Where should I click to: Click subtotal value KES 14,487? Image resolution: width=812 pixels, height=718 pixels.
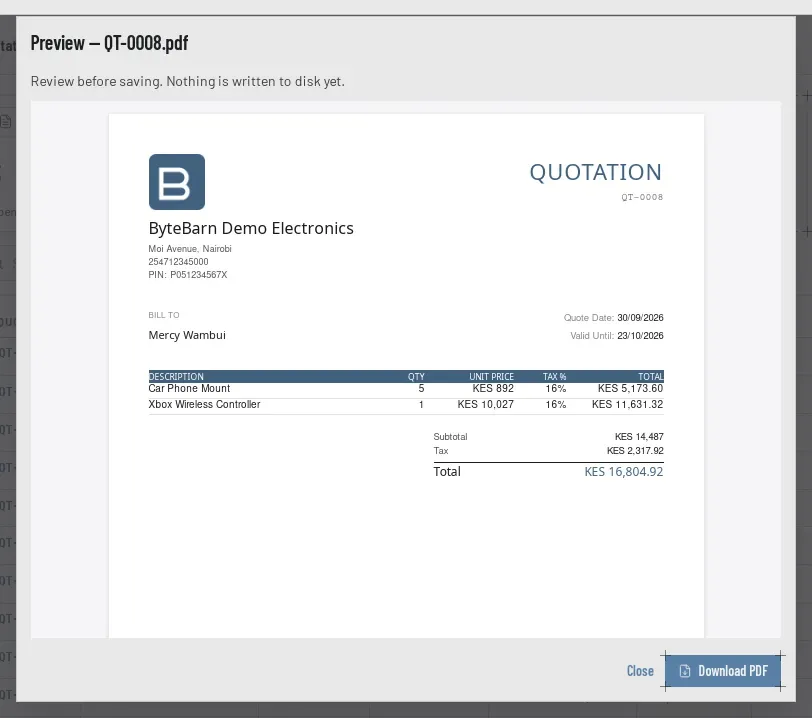tap(639, 437)
